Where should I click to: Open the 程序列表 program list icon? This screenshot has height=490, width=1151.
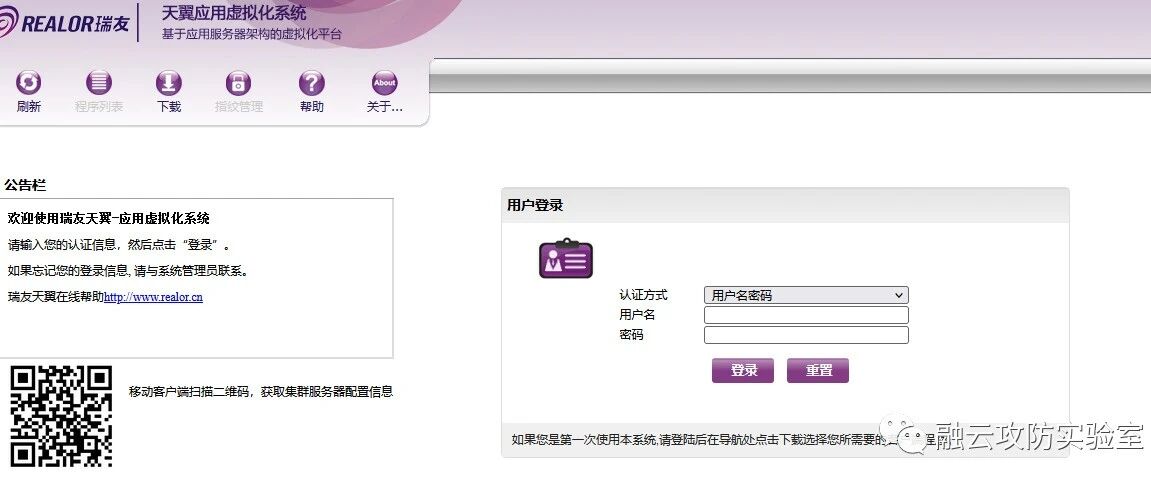(99, 83)
